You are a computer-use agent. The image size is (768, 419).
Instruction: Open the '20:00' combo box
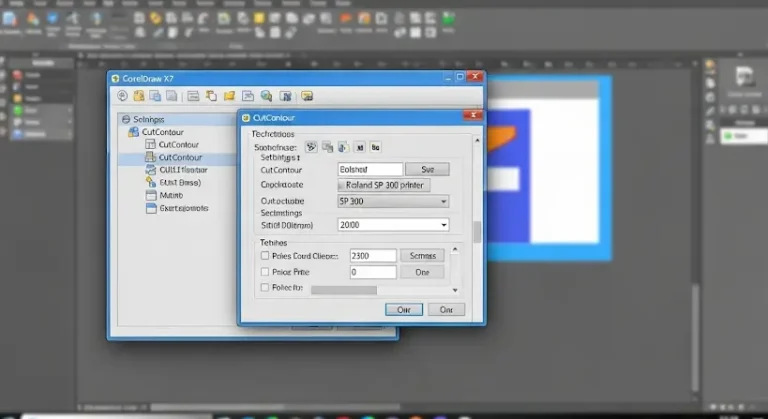click(x=393, y=224)
